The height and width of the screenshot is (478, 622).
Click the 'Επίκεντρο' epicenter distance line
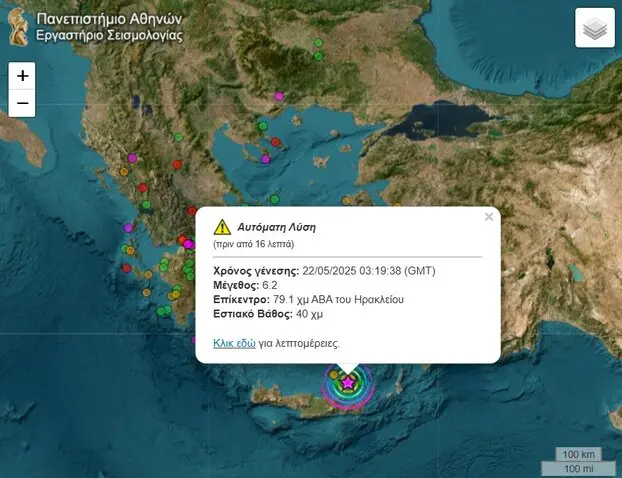tap(310, 299)
